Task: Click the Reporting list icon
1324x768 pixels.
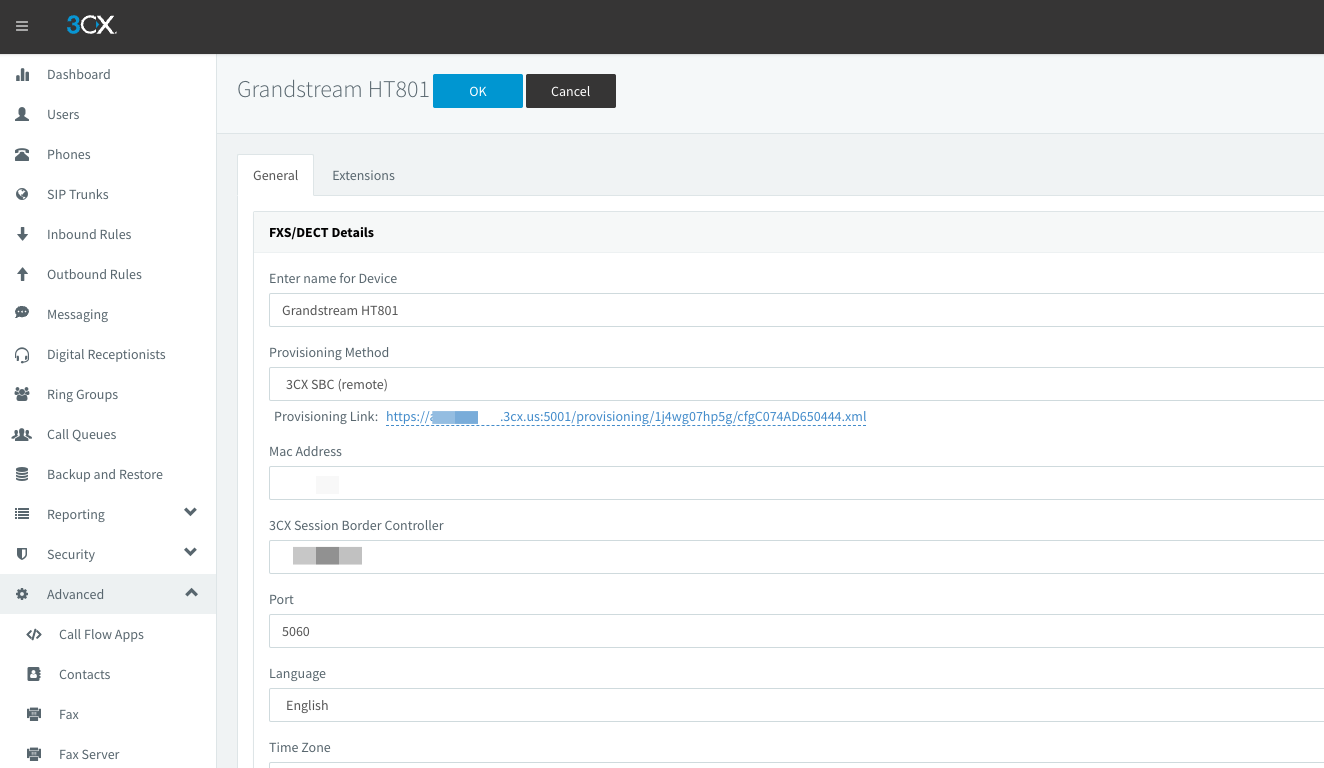Action: (22, 514)
